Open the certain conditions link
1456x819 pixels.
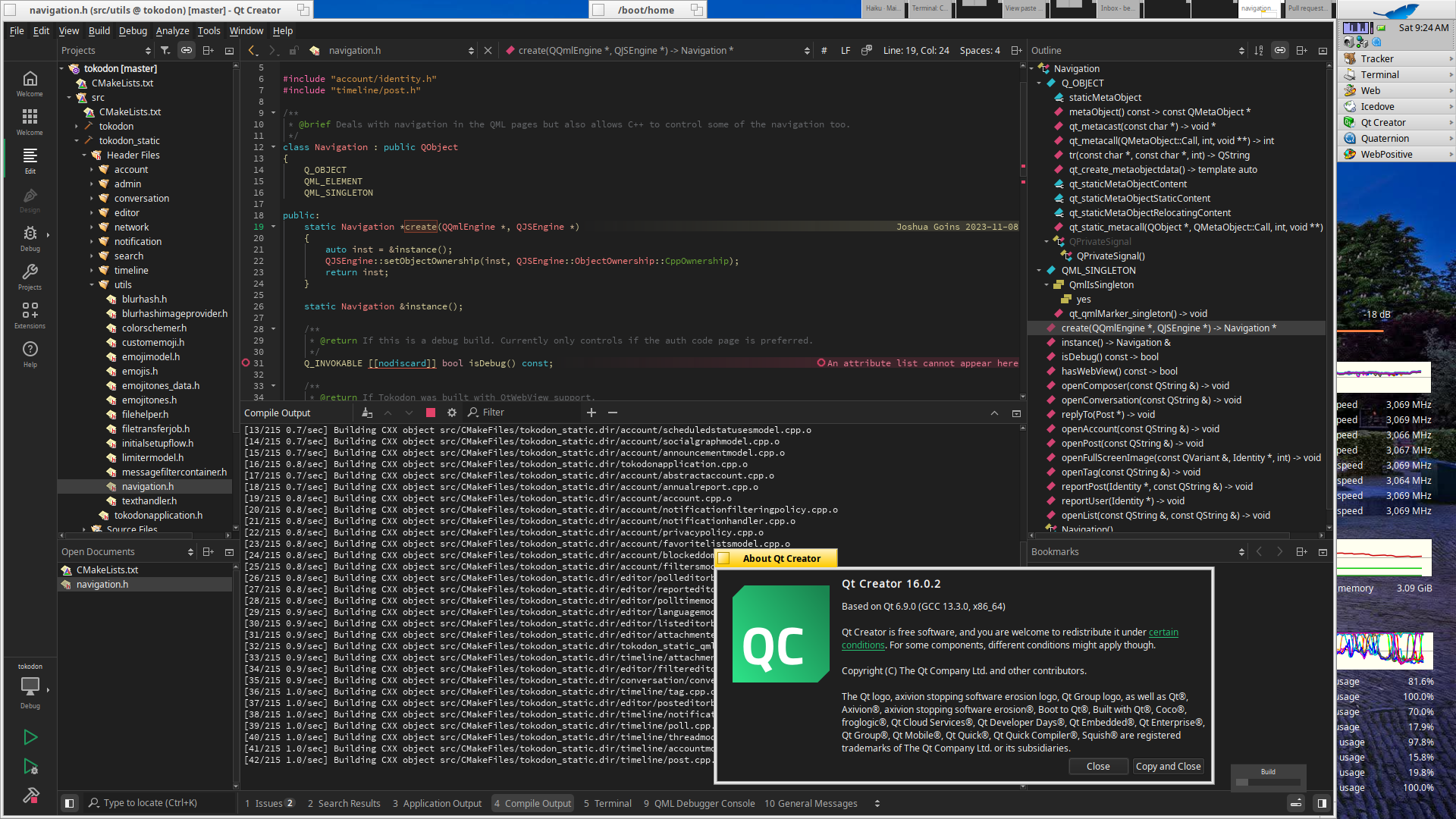1163,632
